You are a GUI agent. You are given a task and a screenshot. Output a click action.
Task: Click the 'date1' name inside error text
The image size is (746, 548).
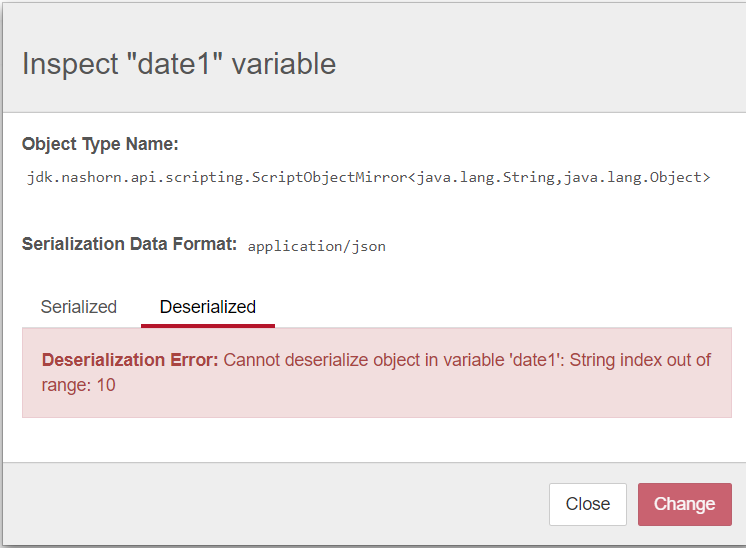[x=537, y=360]
